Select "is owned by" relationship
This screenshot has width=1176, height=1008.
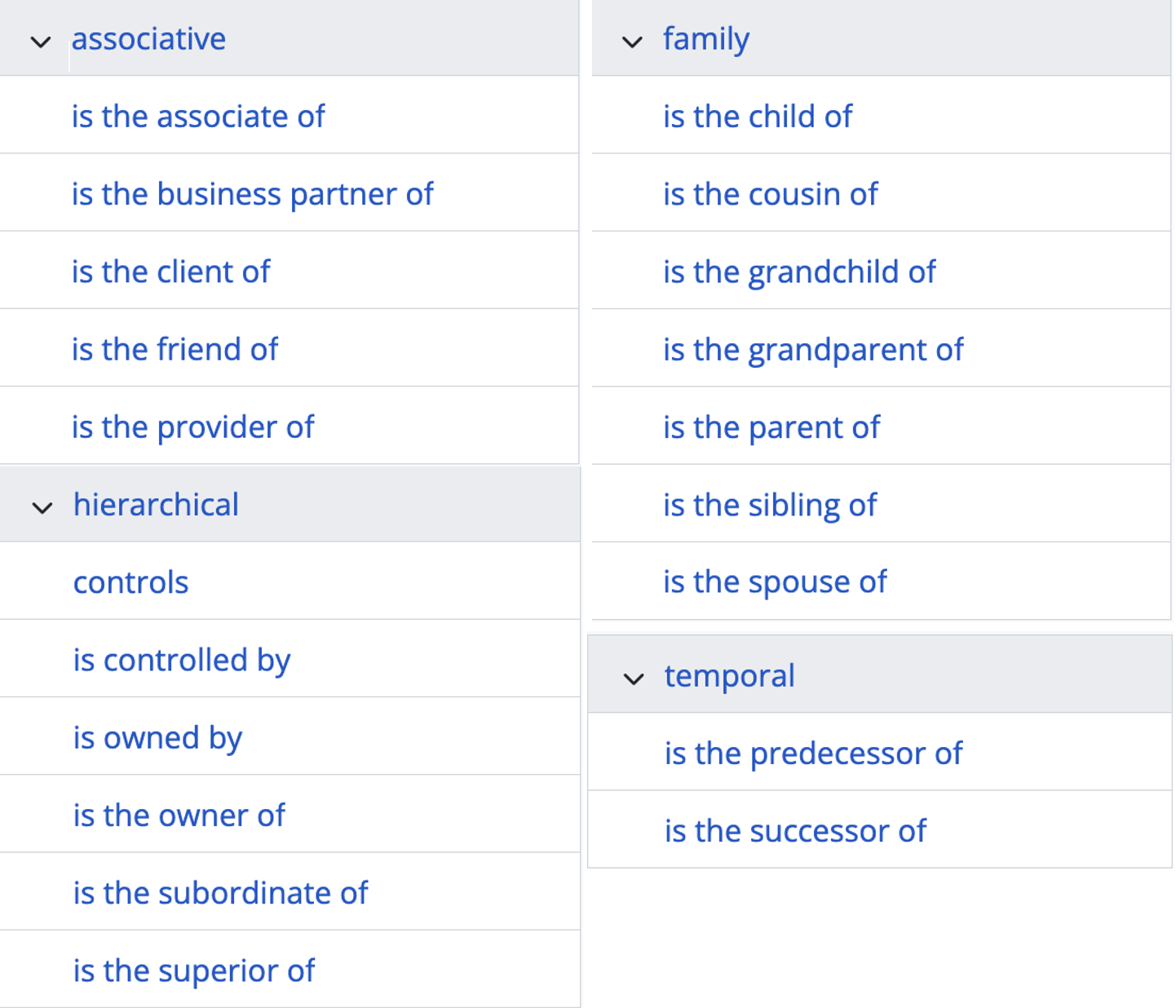click(157, 737)
